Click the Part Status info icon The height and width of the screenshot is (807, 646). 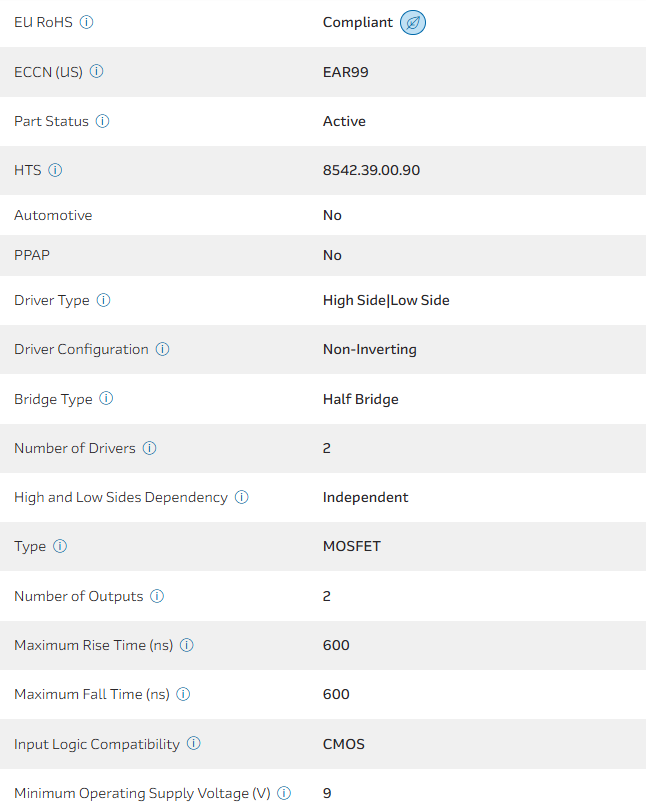tap(102, 121)
